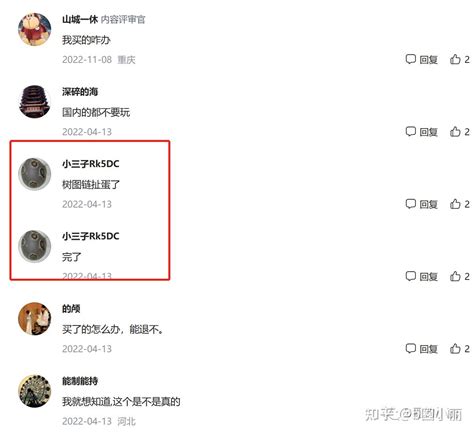This screenshot has height=434, width=474.
Task: Like the comment 完了
Action: pos(460,276)
